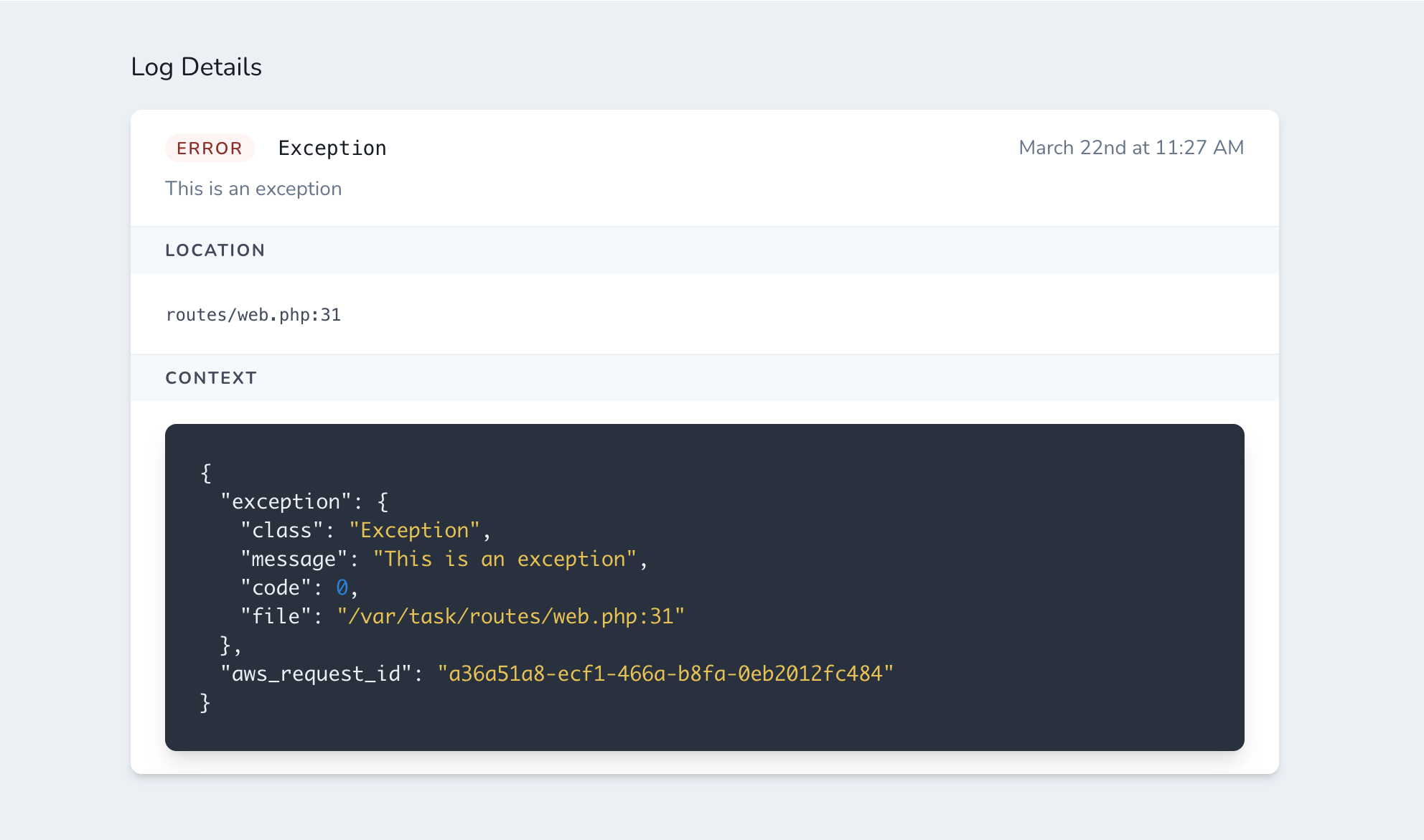Click the AWS request ID UUID value
The width and height of the screenshot is (1424, 840).
[665, 674]
